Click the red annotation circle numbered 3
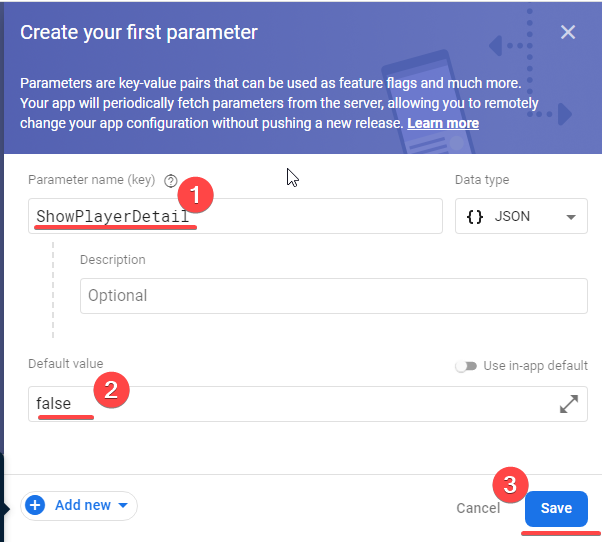Image resolution: width=602 pixels, height=542 pixels. pos(510,485)
